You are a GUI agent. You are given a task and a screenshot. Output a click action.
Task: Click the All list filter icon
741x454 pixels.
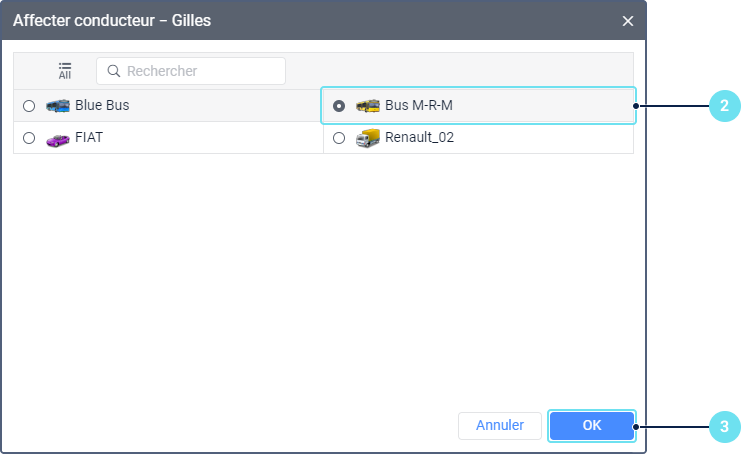pos(65,71)
